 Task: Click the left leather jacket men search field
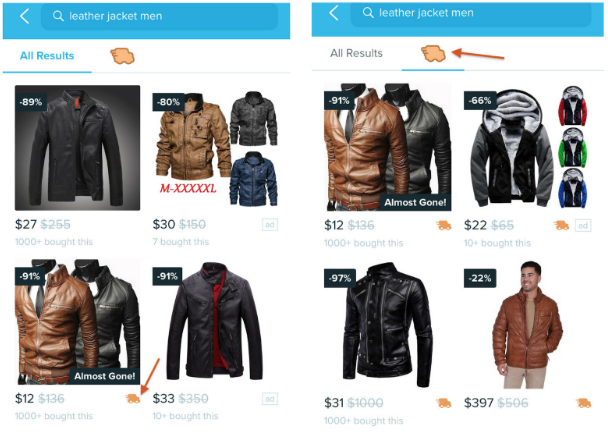(x=159, y=16)
